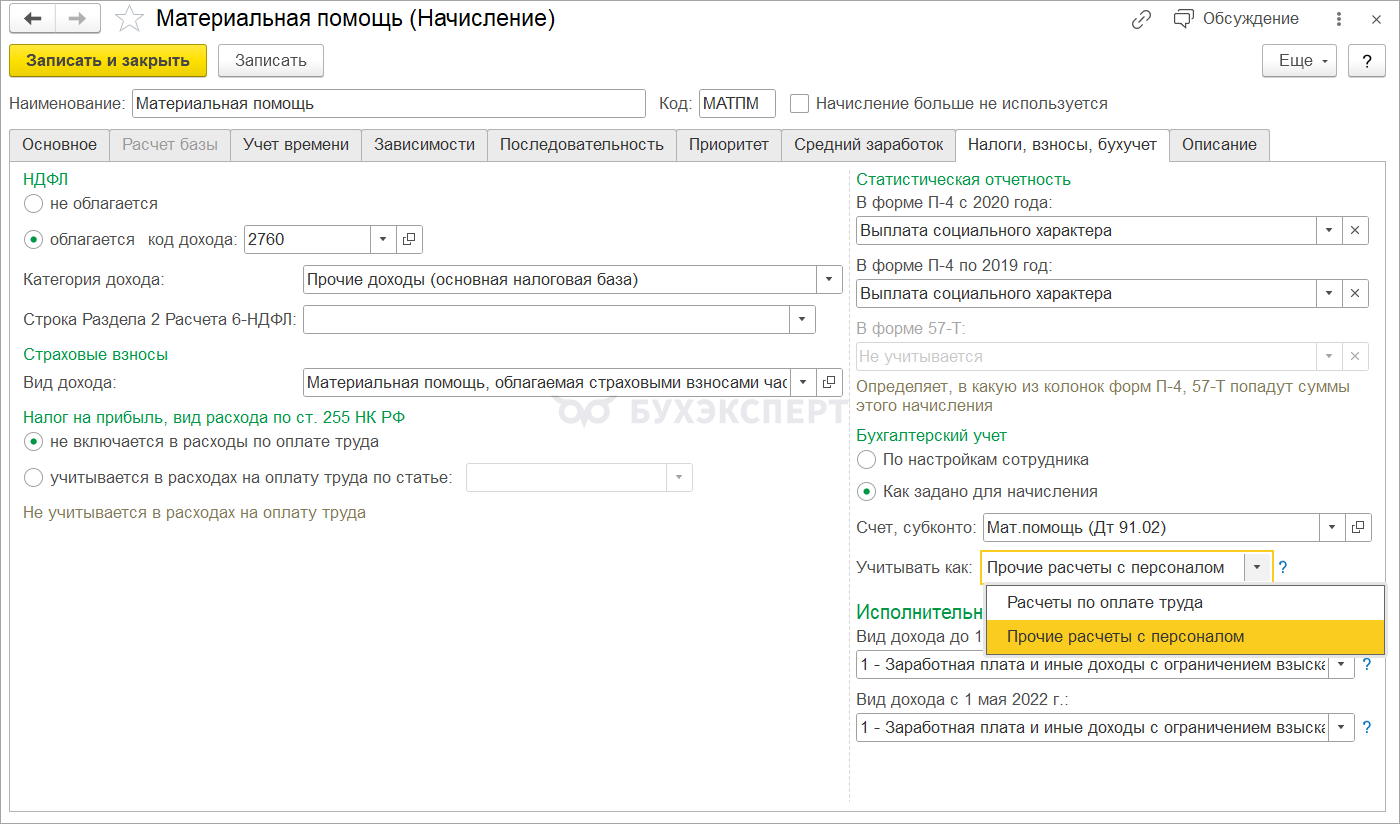Expand the Категория дохода dropdown
The image size is (1400, 824).
829,280
